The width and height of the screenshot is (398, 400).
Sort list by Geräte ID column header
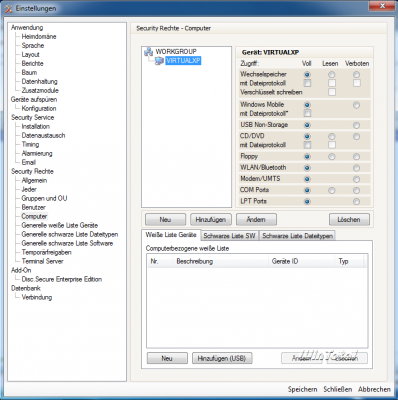pyautogui.click(x=301, y=261)
